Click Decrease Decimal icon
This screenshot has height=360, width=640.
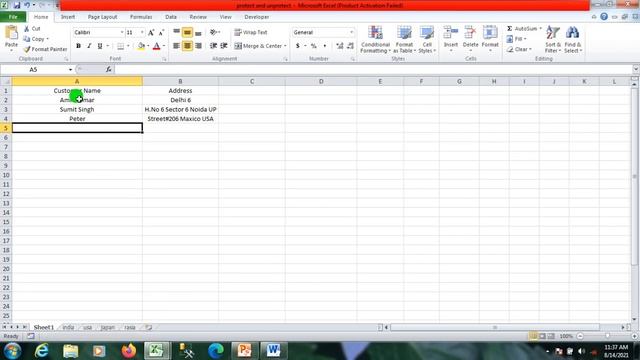350,46
